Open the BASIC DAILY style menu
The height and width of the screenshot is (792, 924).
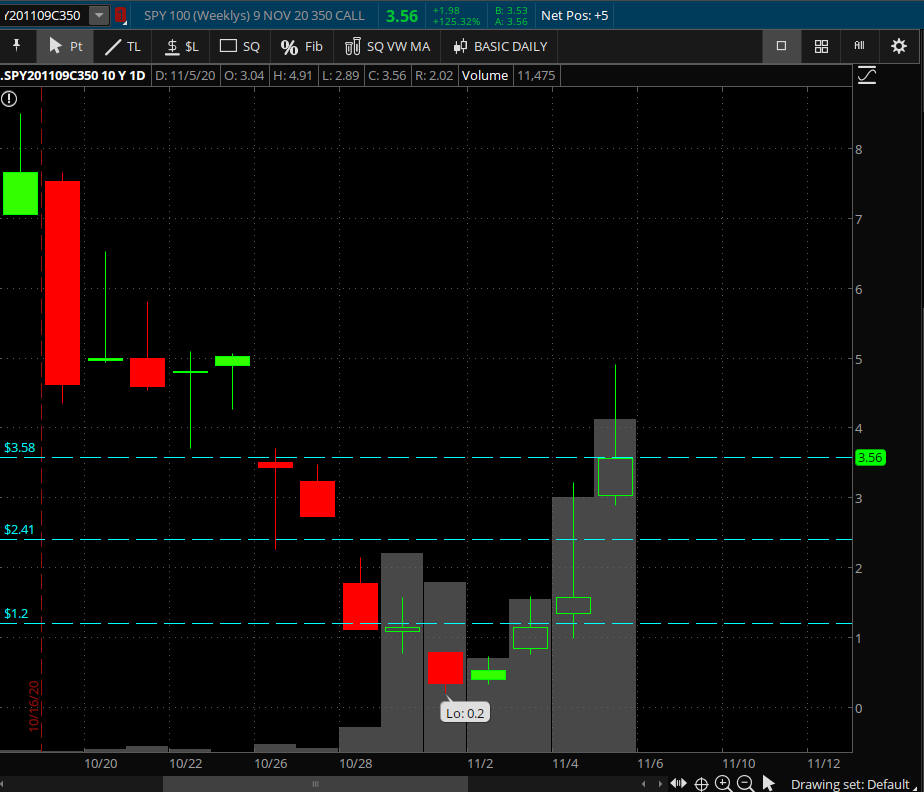click(x=500, y=46)
